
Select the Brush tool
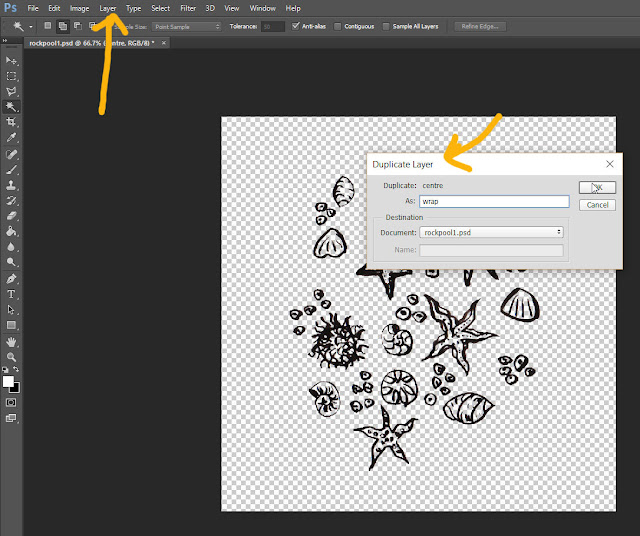pos(11,170)
